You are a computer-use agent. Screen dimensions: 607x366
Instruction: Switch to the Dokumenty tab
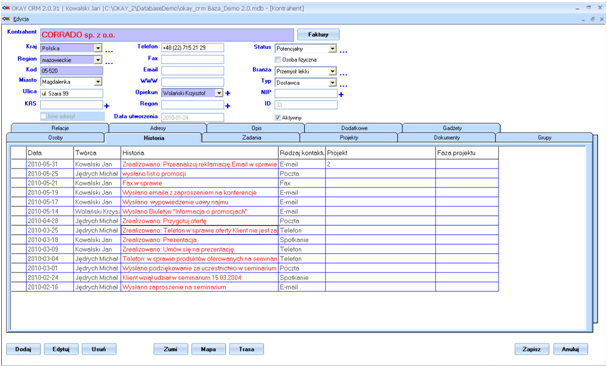tap(446, 137)
